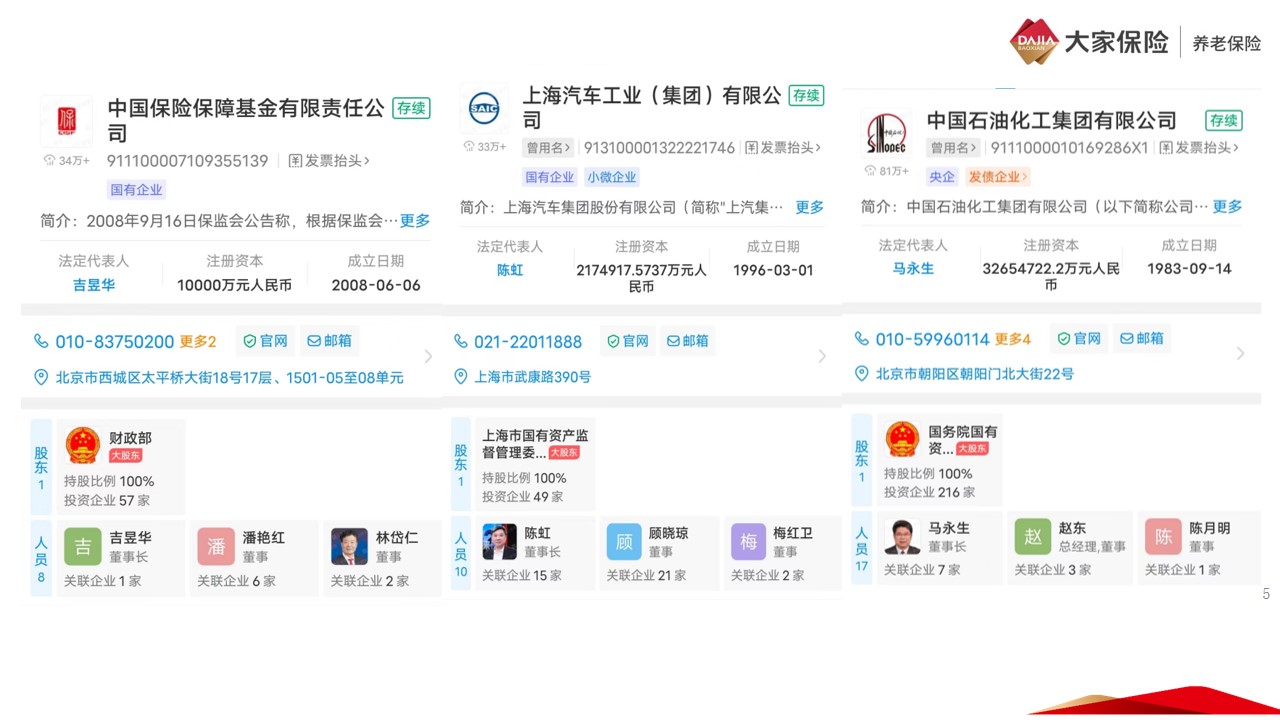Click 存续 status on 中国石油化工
The width and height of the screenshot is (1280, 720).
pos(1224,121)
